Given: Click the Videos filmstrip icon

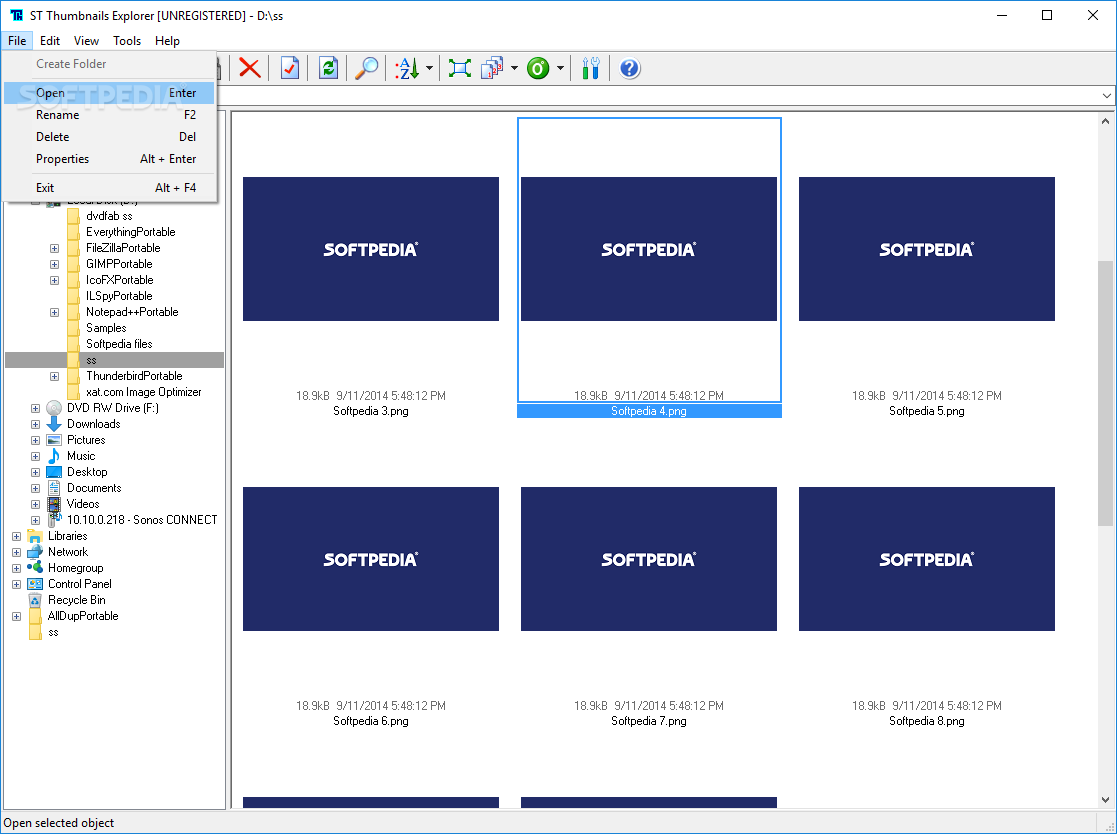Looking at the screenshot, I should pos(54,504).
